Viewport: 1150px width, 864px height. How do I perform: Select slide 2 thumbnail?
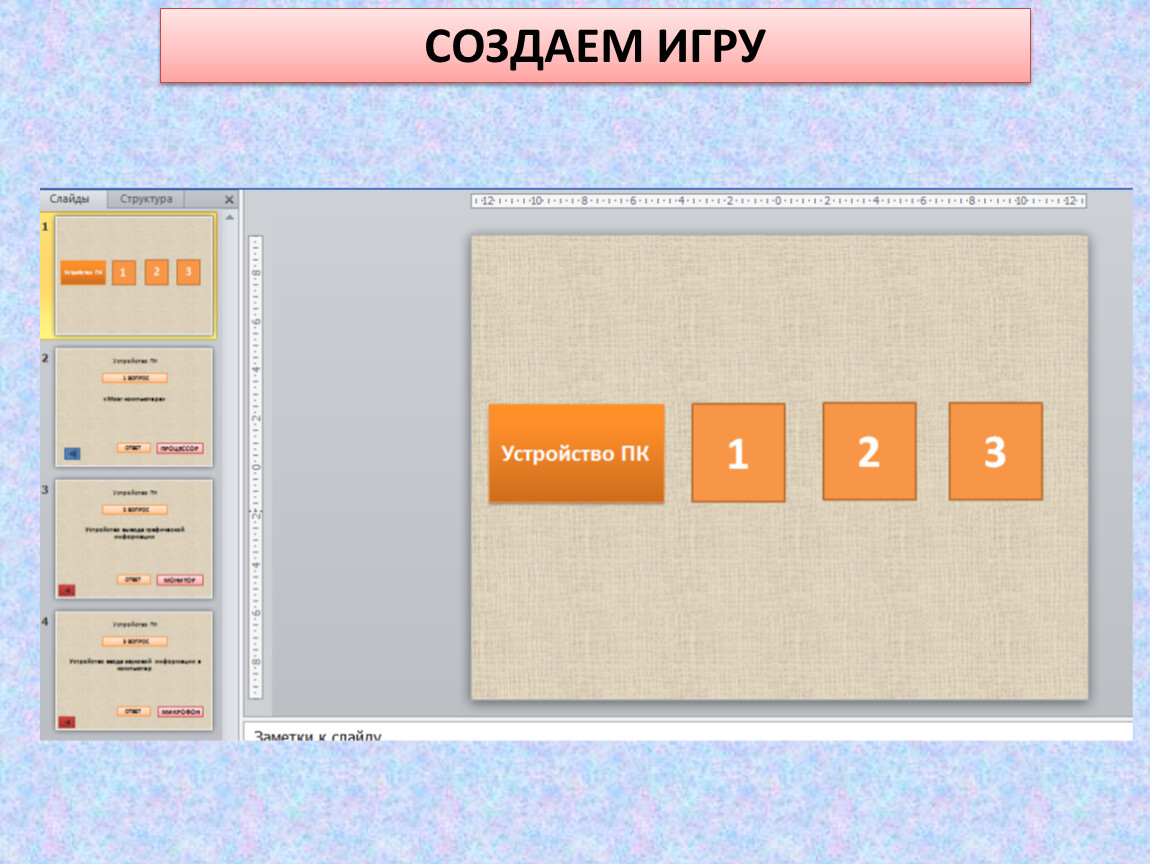click(x=134, y=407)
